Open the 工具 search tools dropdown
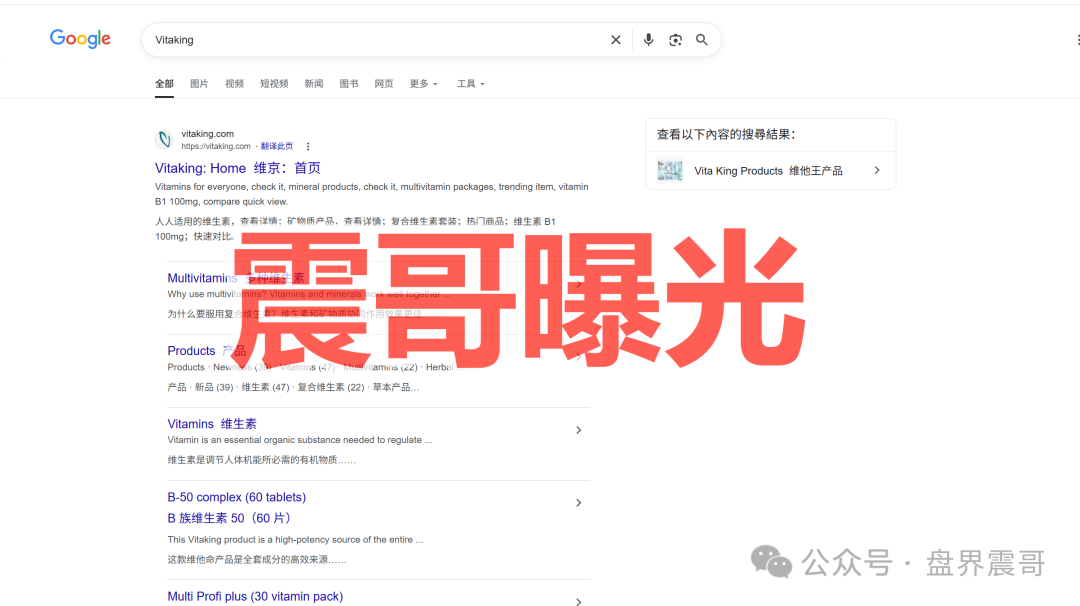The image size is (1080, 606). coord(469,84)
